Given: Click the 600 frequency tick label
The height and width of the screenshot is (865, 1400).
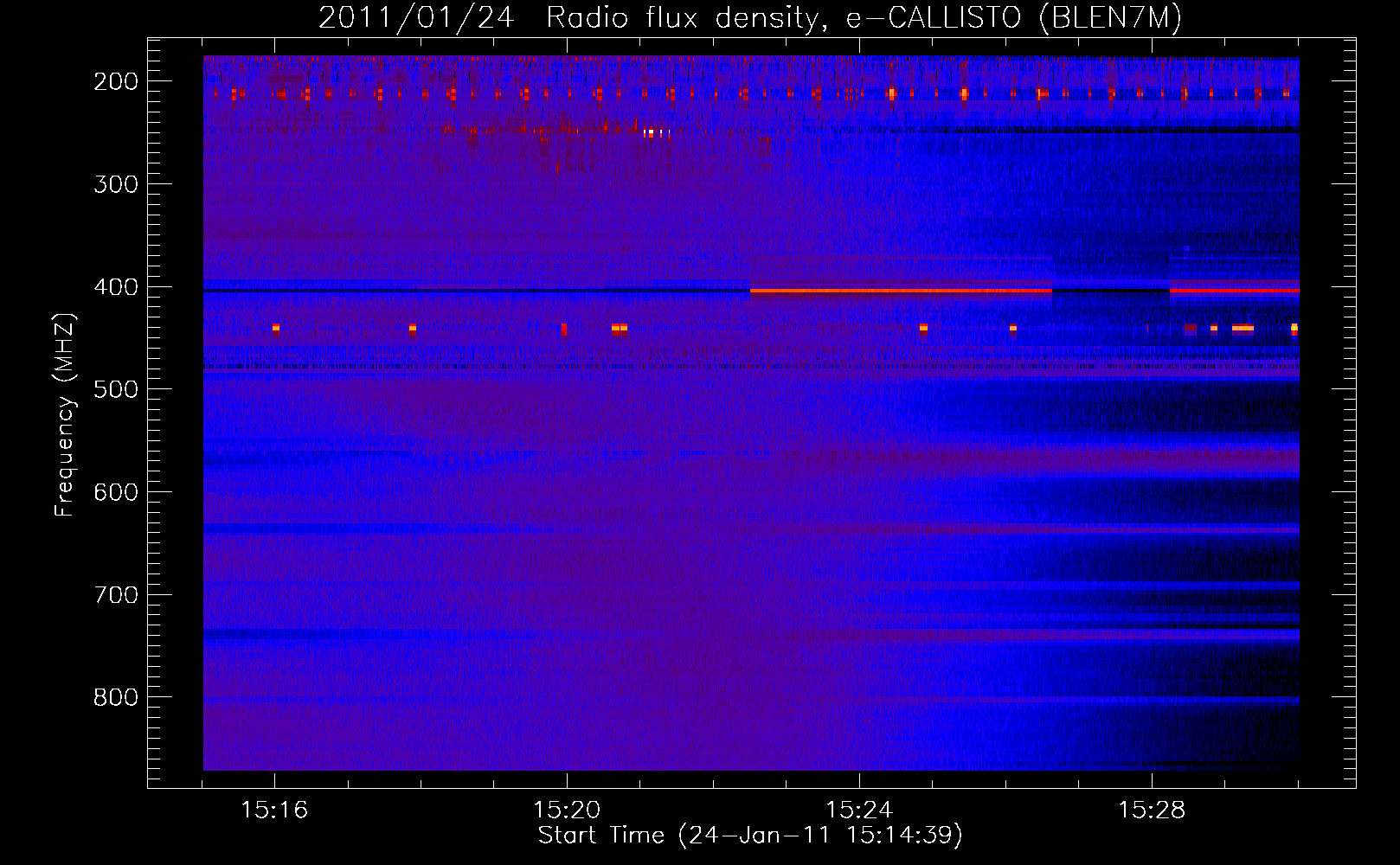Looking at the screenshot, I should [115, 492].
